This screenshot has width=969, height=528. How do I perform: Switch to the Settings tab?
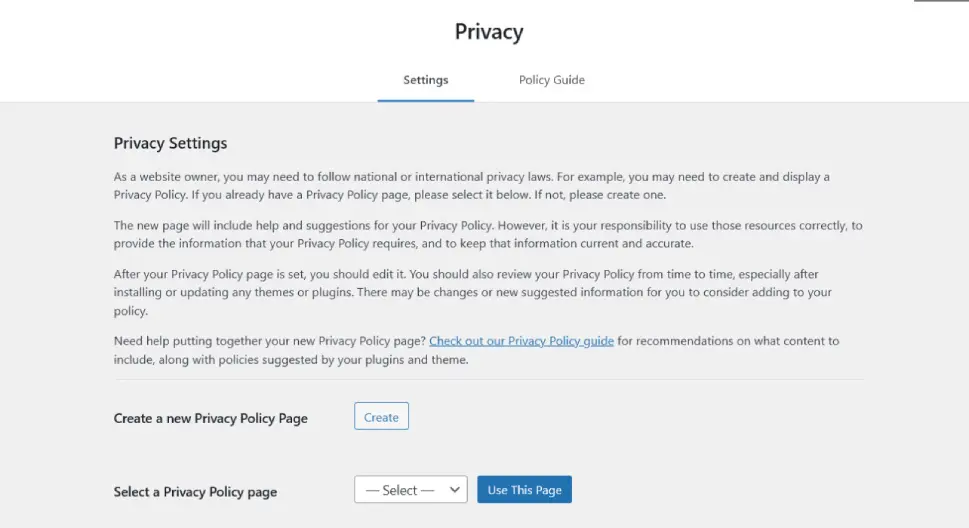pos(426,80)
